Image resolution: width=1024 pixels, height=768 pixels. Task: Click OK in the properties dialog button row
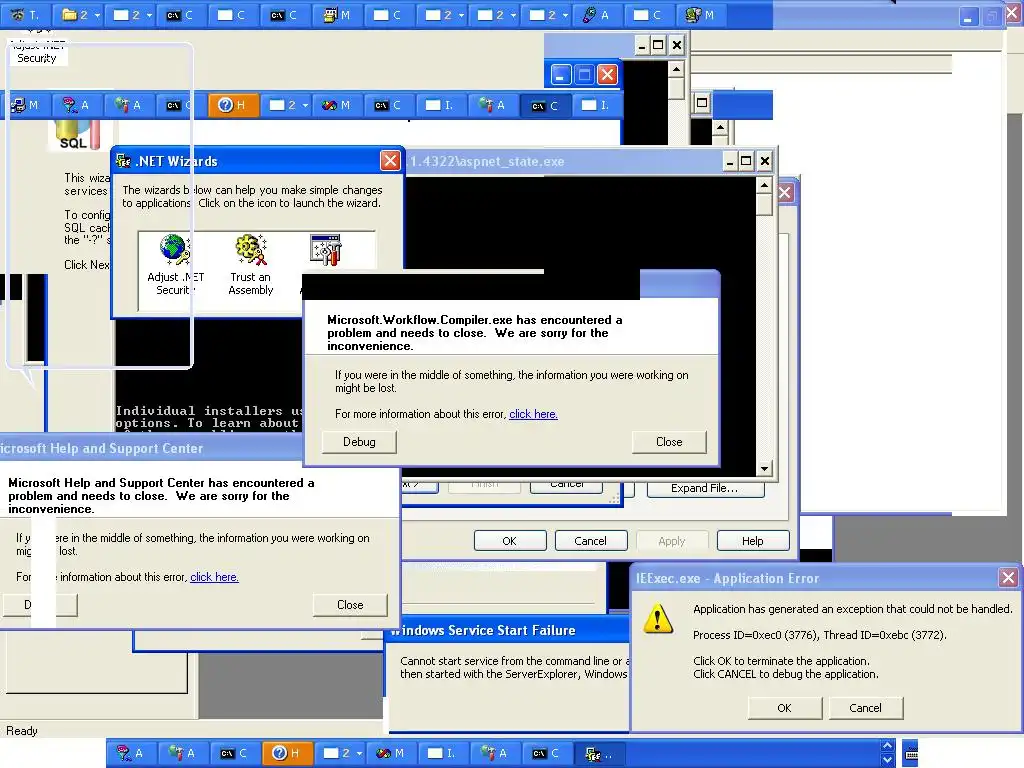[509, 541]
